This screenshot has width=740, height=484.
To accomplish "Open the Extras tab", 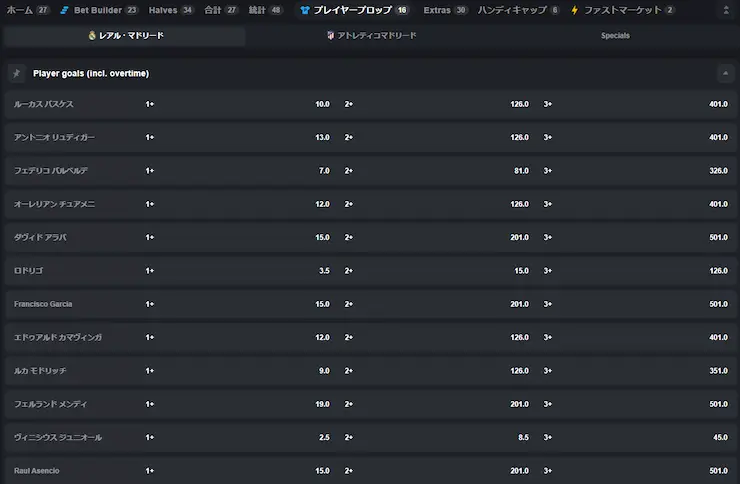I will 445,10.
